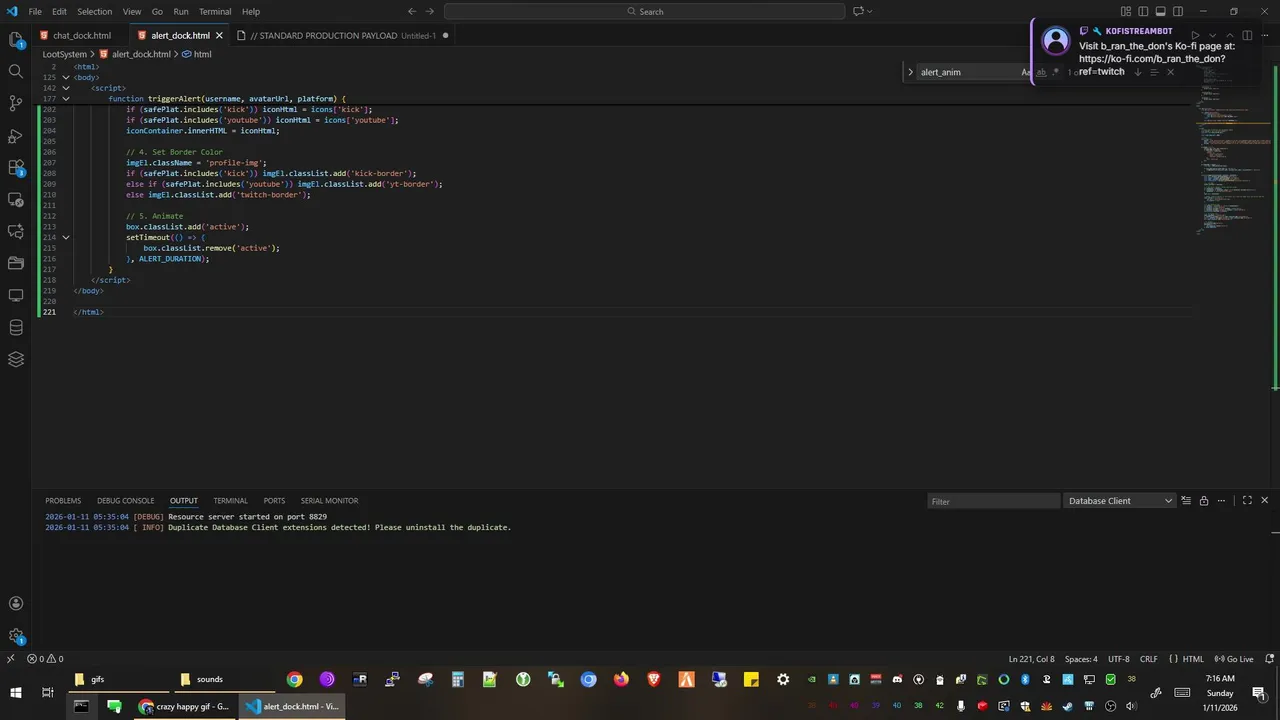The image size is (1280, 720).
Task: Open the Accounts icon in activity bar
Action: point(16,603)
